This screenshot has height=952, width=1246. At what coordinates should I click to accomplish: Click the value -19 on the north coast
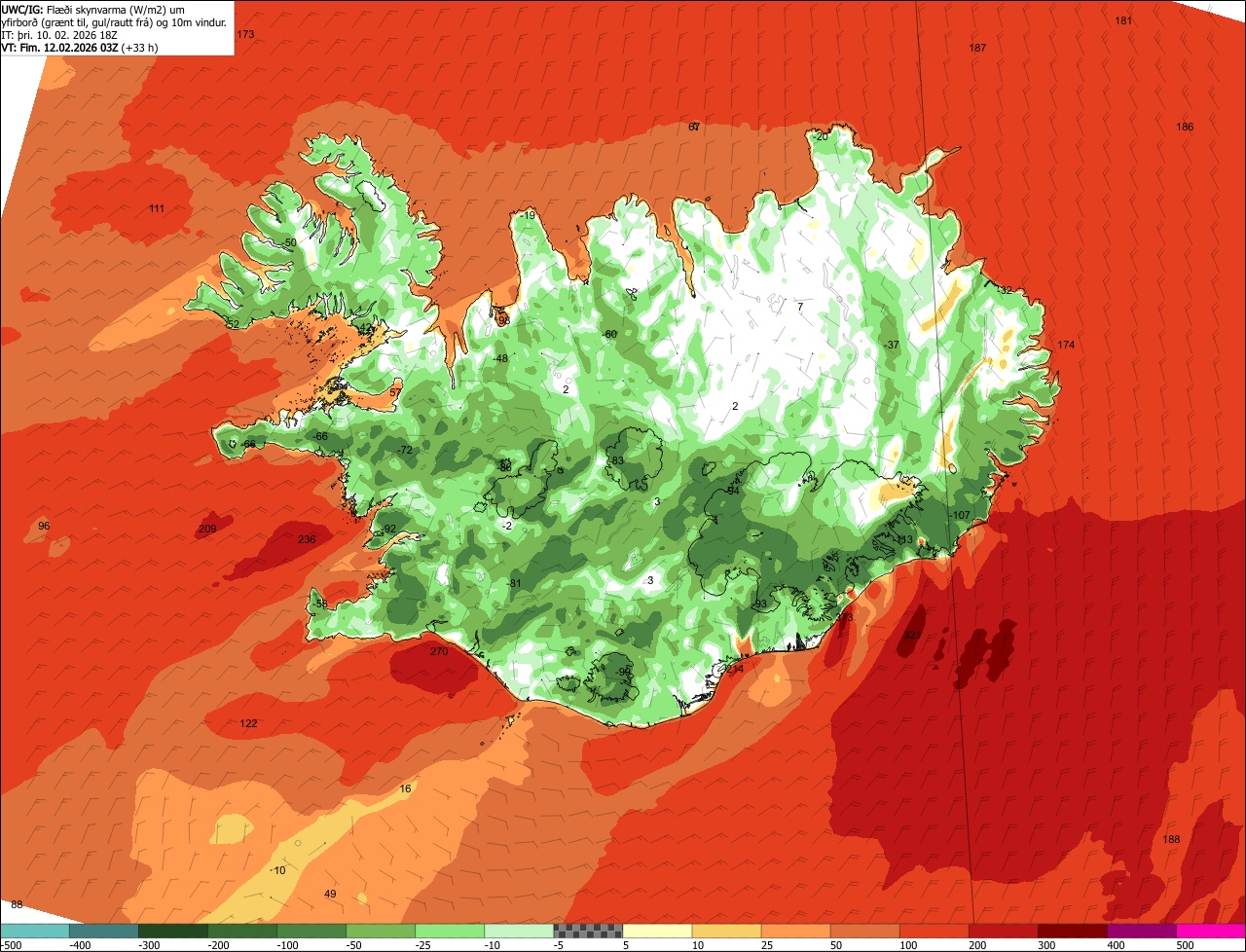coord(529,215)
